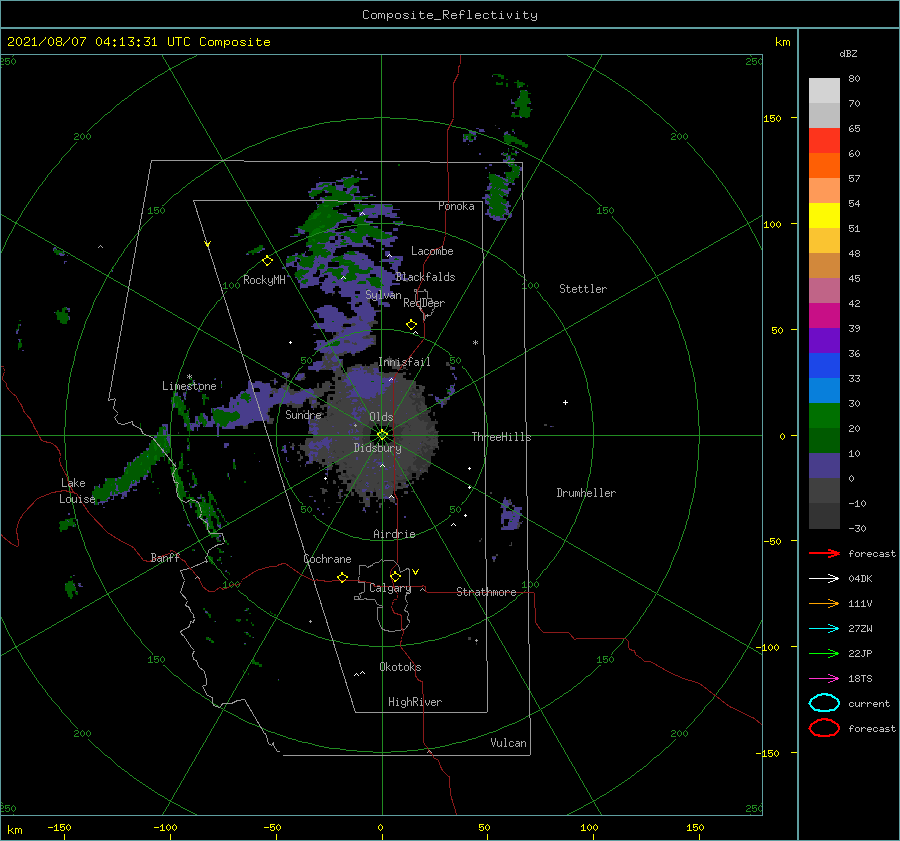Click the Okotoks label
The height and width of the screenshot is (841, 900).
pyautogui.click(x=401, y=667)
